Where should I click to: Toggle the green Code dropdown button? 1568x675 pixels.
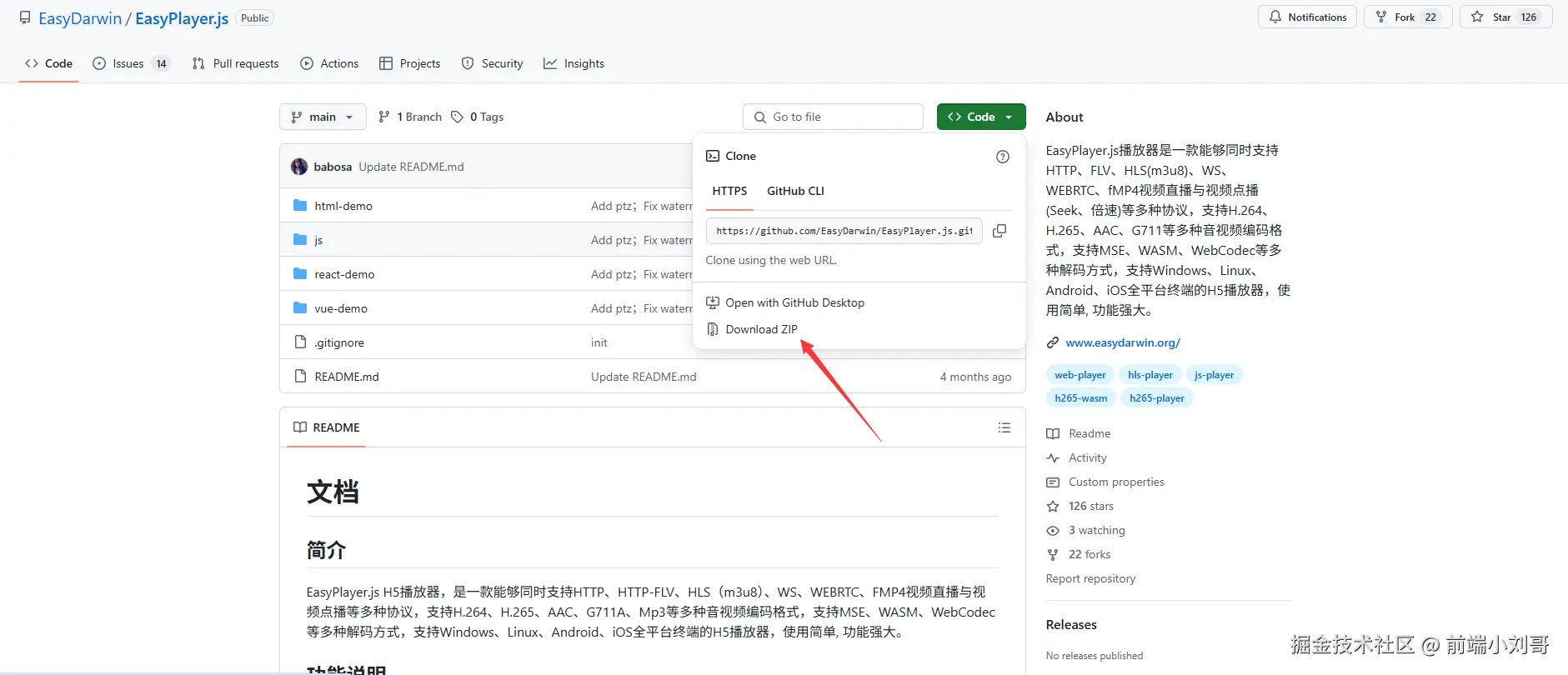pos(981,117)
